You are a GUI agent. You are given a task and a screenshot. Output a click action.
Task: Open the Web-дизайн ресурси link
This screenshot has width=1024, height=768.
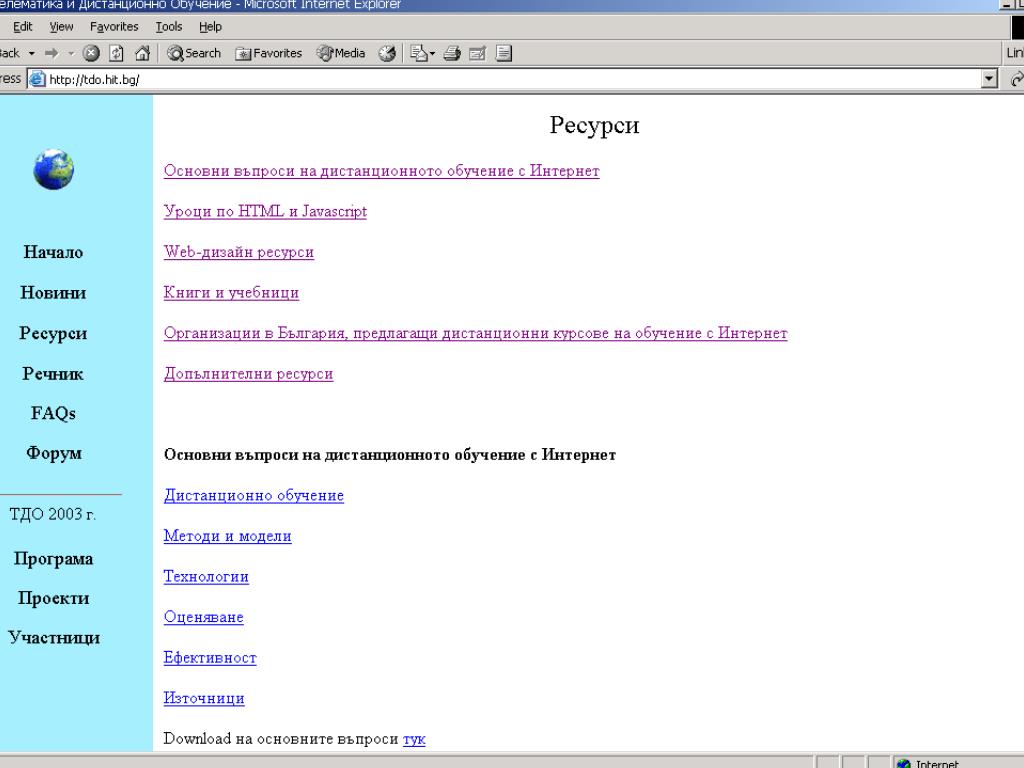coord(238,252)
